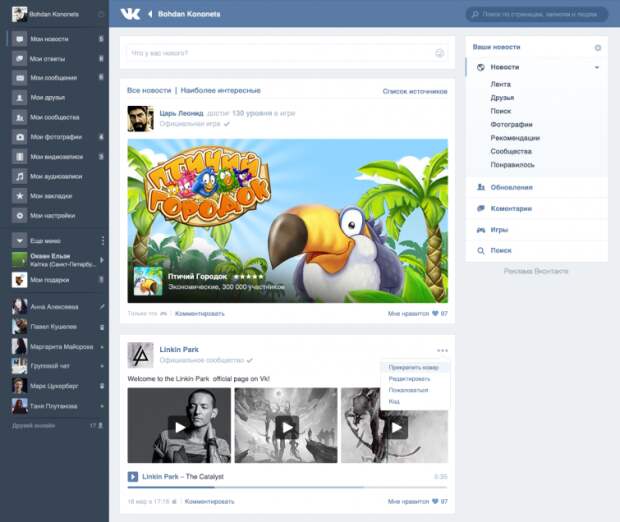Click Комментировать under the Linkin Park post
The height and width of the screenshot is (522, 620).
[210, 501]
